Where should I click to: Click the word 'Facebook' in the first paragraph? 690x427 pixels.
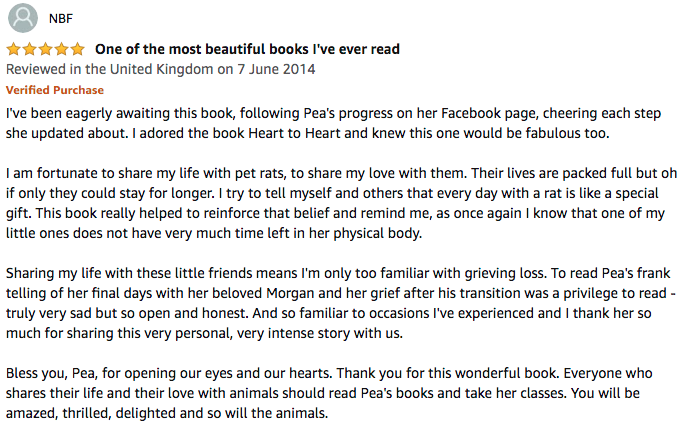click(471, 113)
